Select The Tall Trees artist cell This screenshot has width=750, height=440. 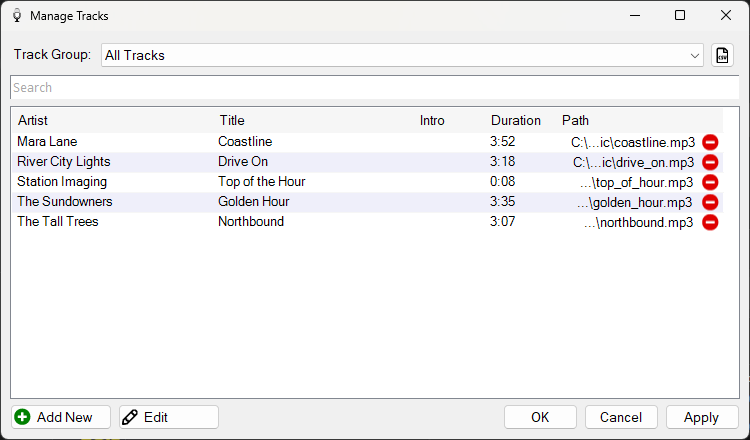(58, 221)
